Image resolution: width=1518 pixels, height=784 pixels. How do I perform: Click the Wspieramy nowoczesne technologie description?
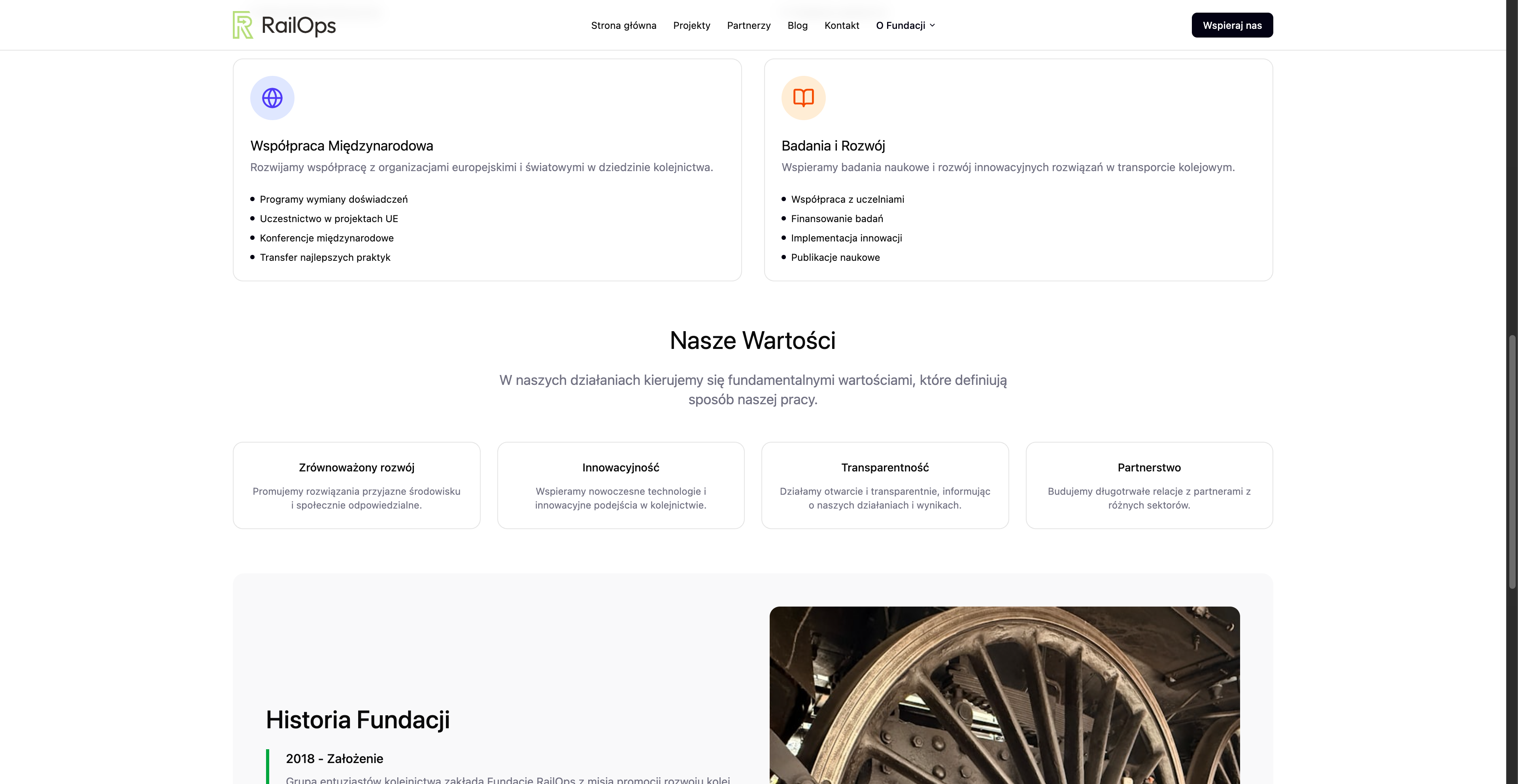(x=621, y=498)
